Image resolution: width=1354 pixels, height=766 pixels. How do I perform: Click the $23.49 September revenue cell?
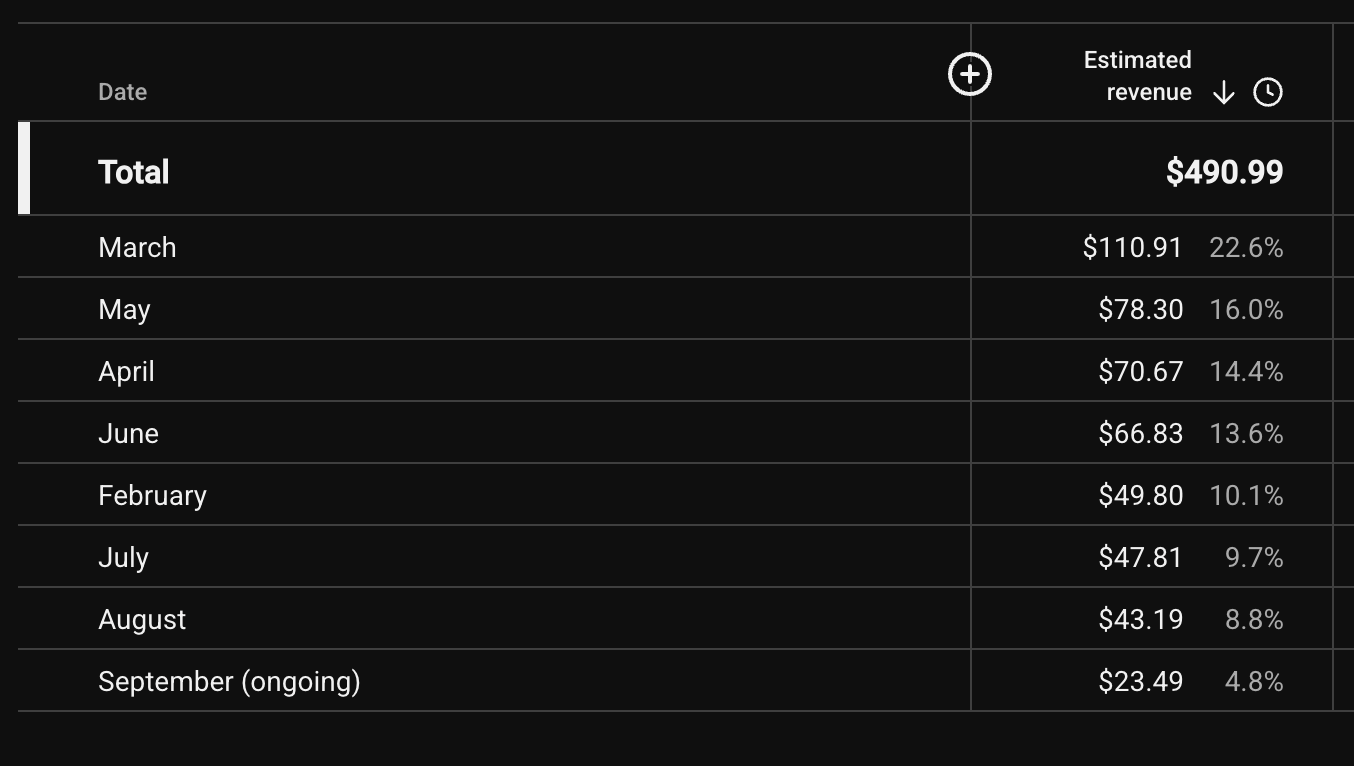pyautogui.click(x=1140, y=681)
